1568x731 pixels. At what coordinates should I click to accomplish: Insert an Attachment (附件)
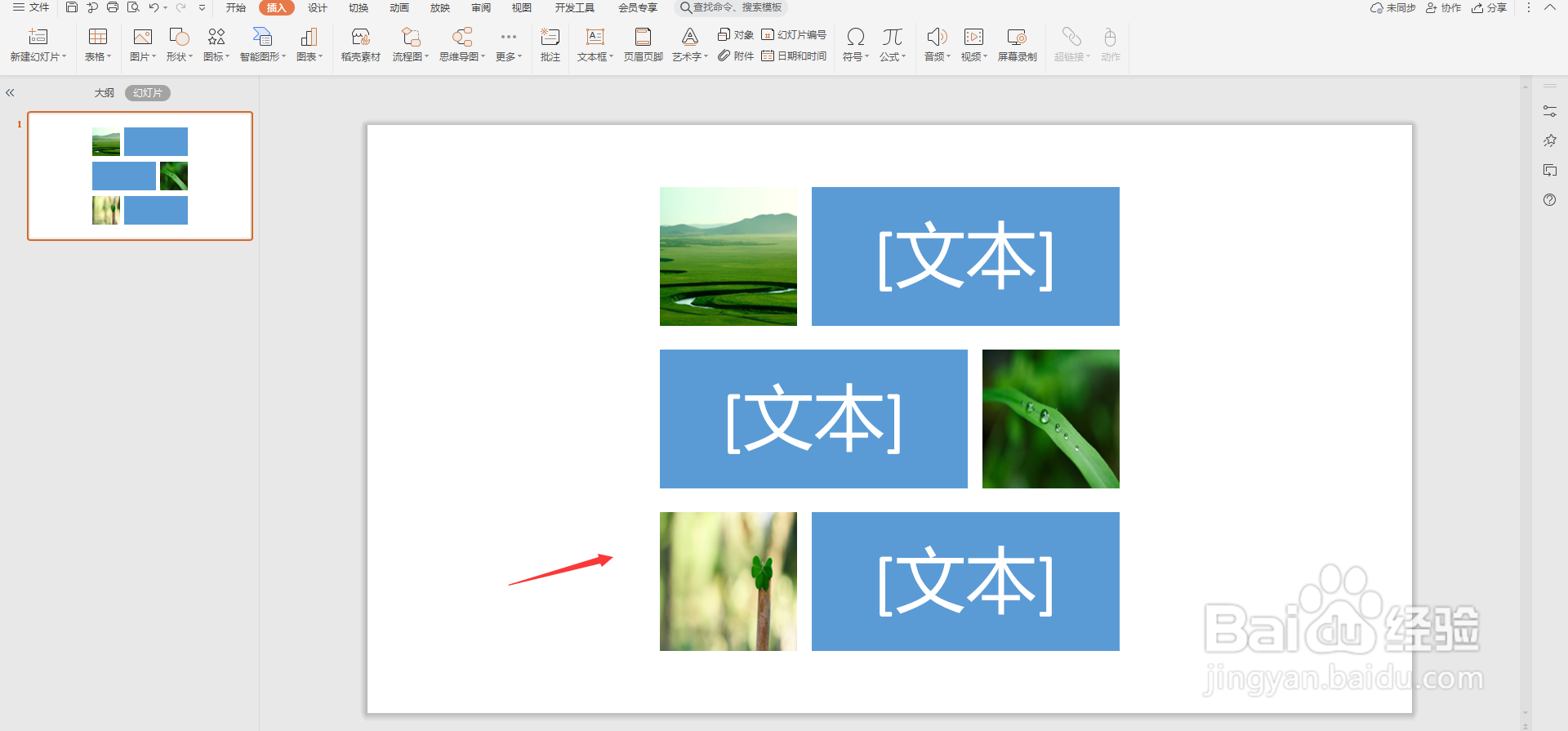click(736, 56)
